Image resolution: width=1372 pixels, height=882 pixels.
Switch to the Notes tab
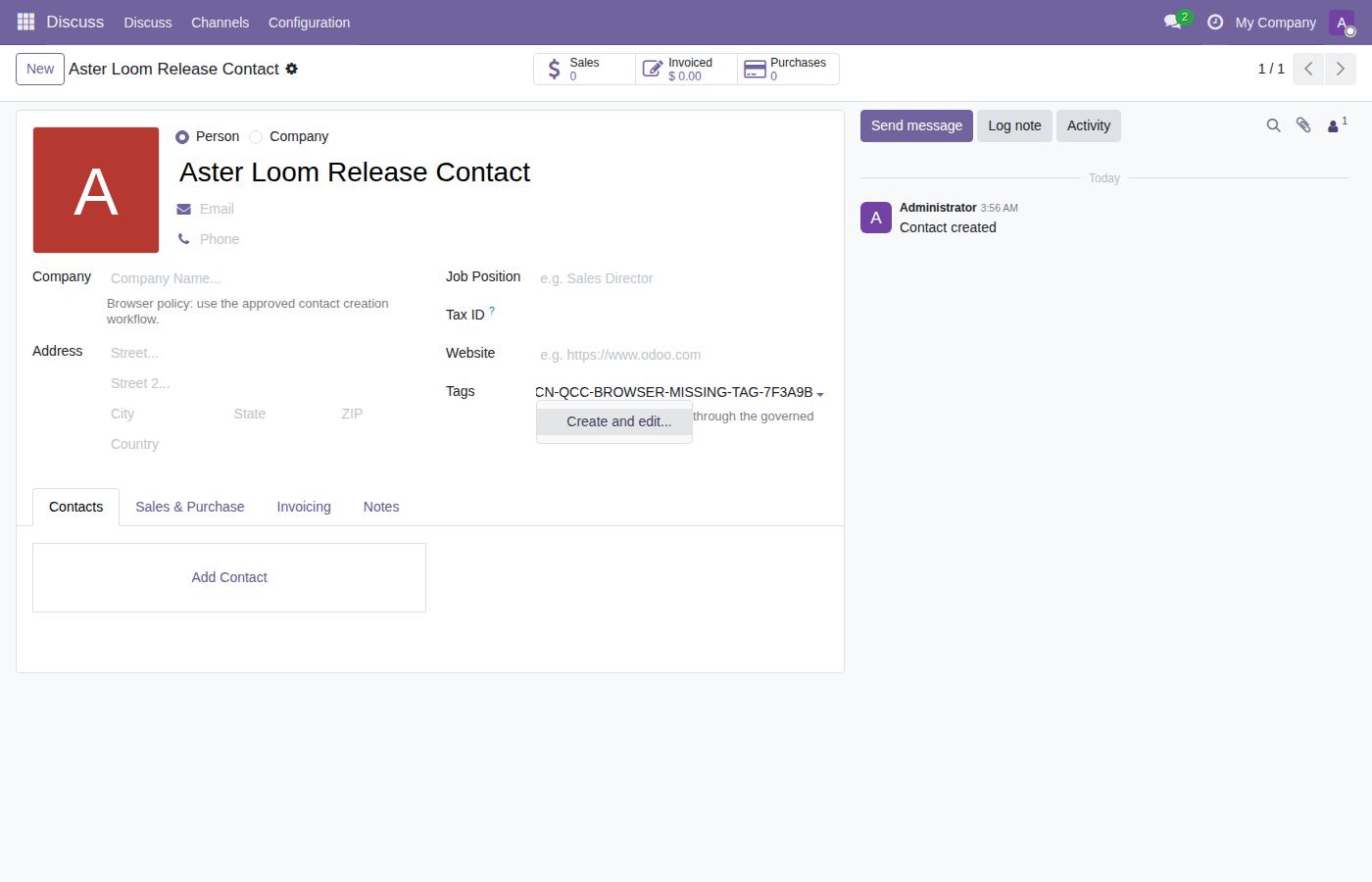click(x=381, y=507)
